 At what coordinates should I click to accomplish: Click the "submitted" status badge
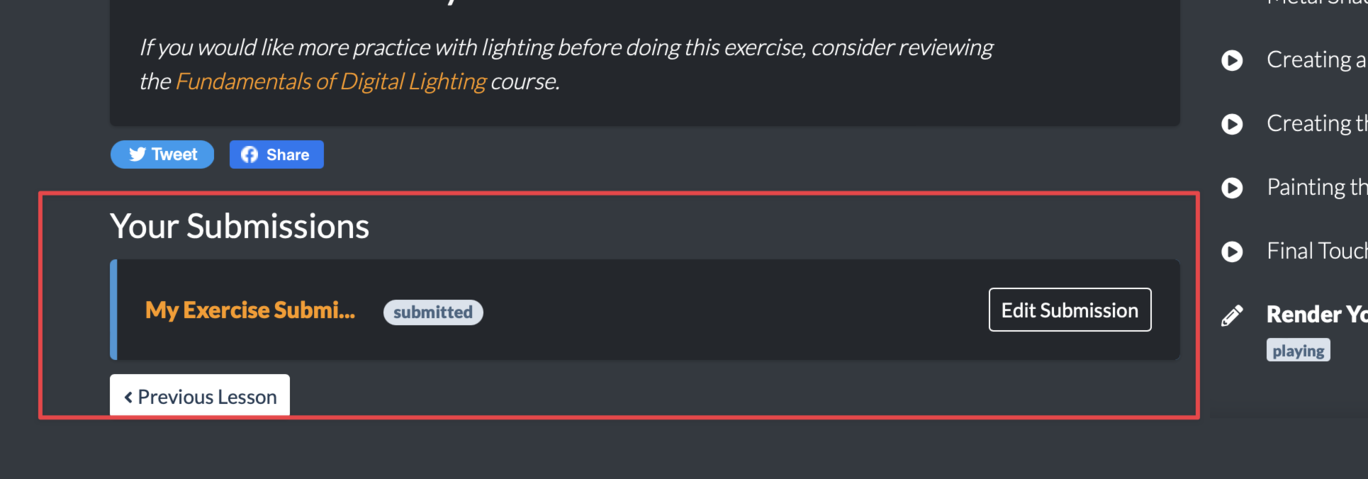[433, 312]
